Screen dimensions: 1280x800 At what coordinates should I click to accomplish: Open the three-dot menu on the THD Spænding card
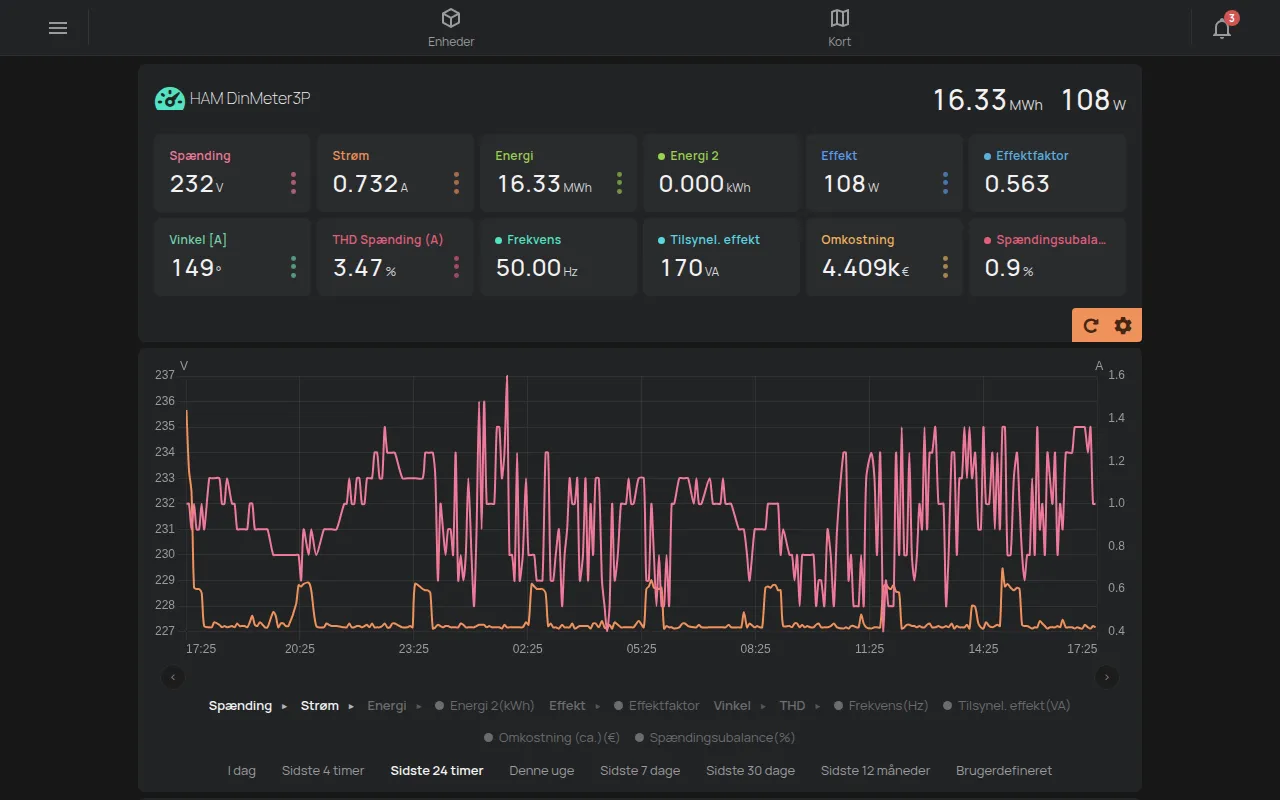point(456,267)
